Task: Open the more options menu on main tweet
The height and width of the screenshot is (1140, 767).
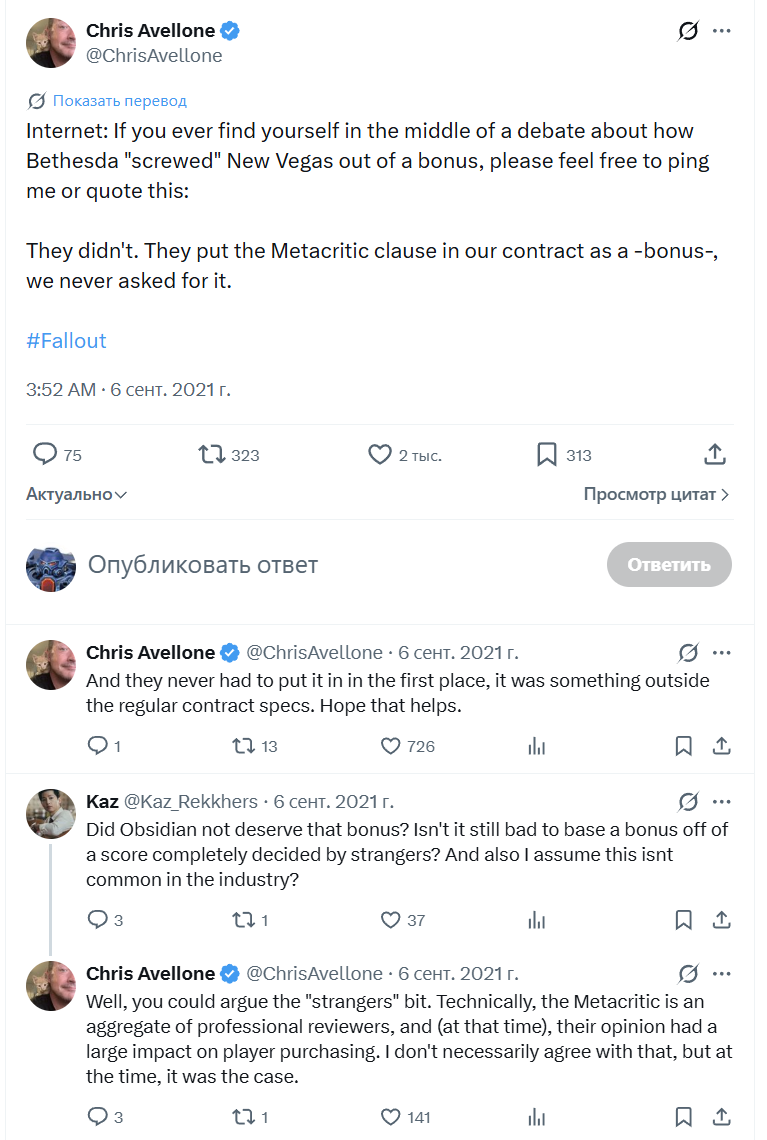Action: click(722, 31)
